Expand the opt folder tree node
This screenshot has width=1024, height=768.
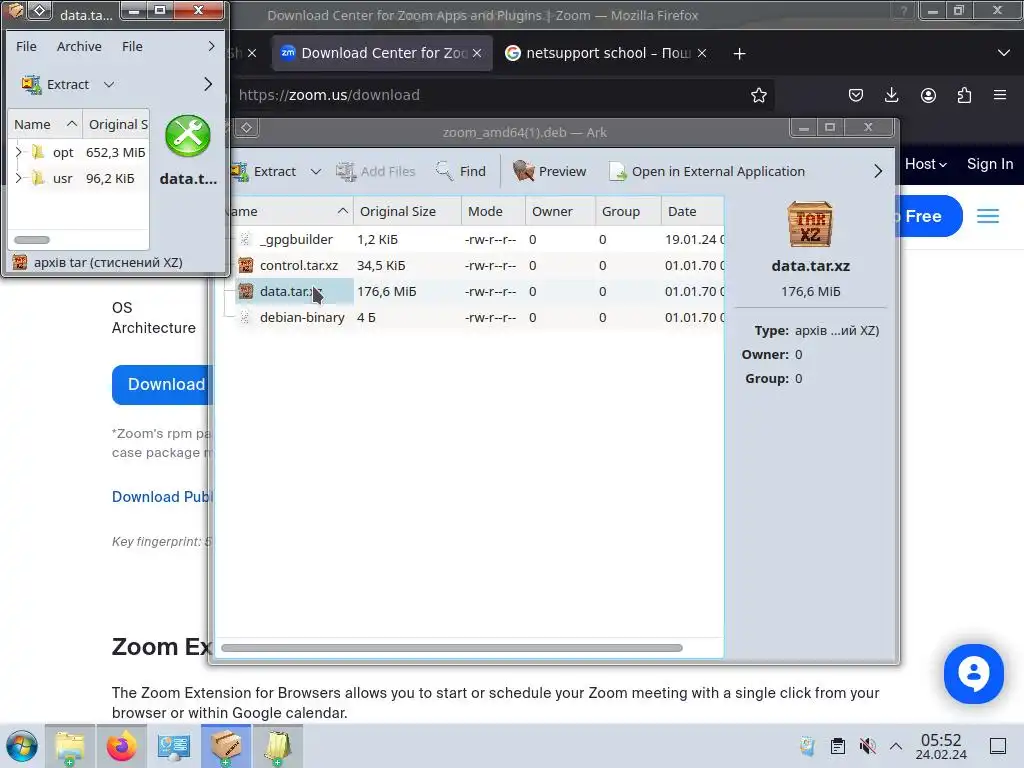(x=18, y=152)
